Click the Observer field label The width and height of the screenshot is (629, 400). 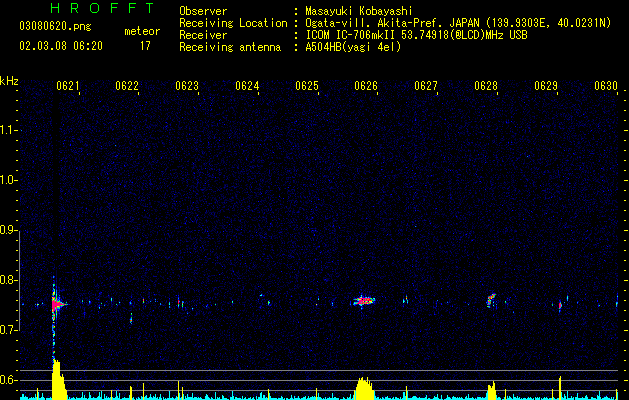(x=203, y=11)
